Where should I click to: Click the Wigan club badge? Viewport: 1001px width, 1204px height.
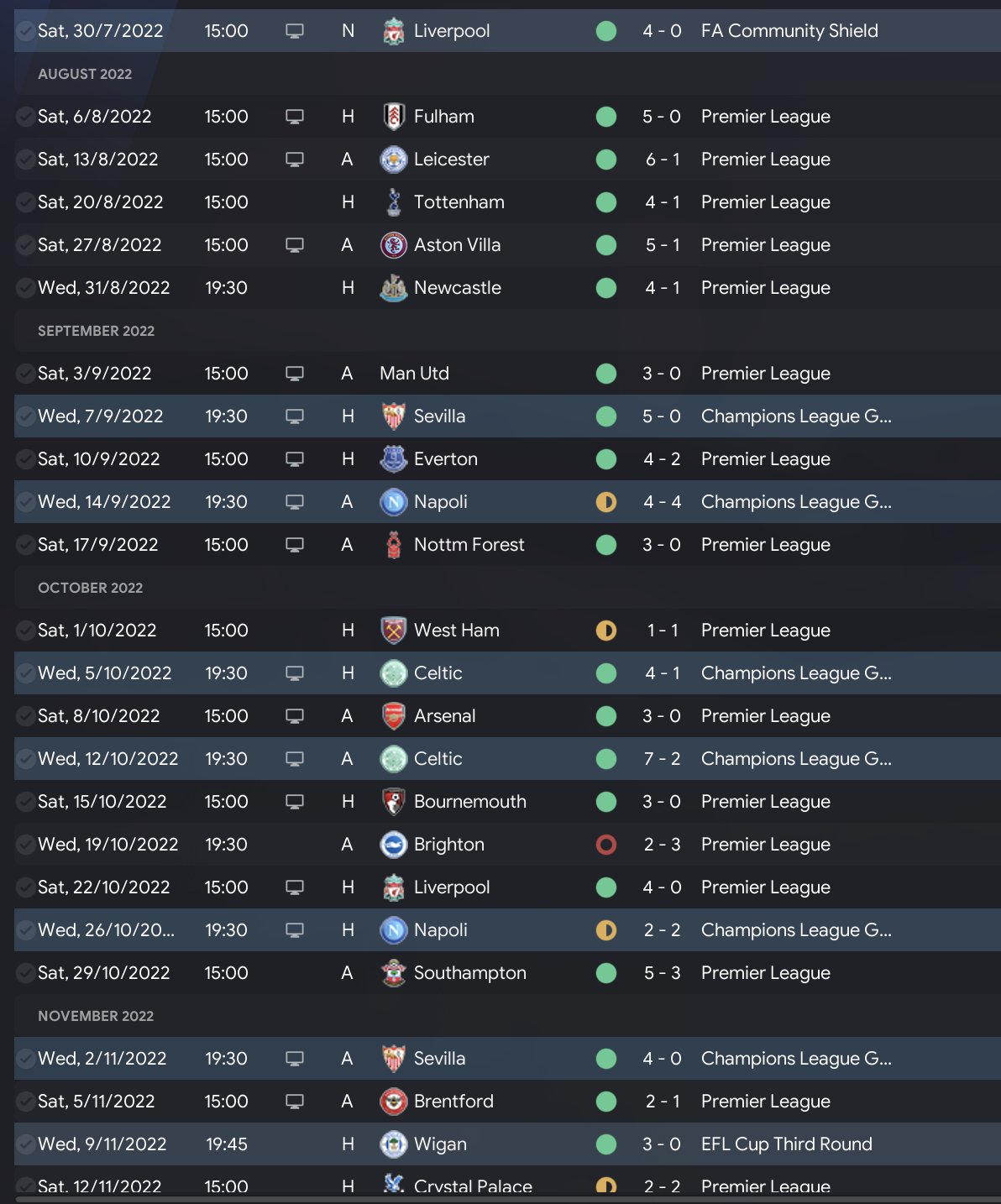[393, 1144]
